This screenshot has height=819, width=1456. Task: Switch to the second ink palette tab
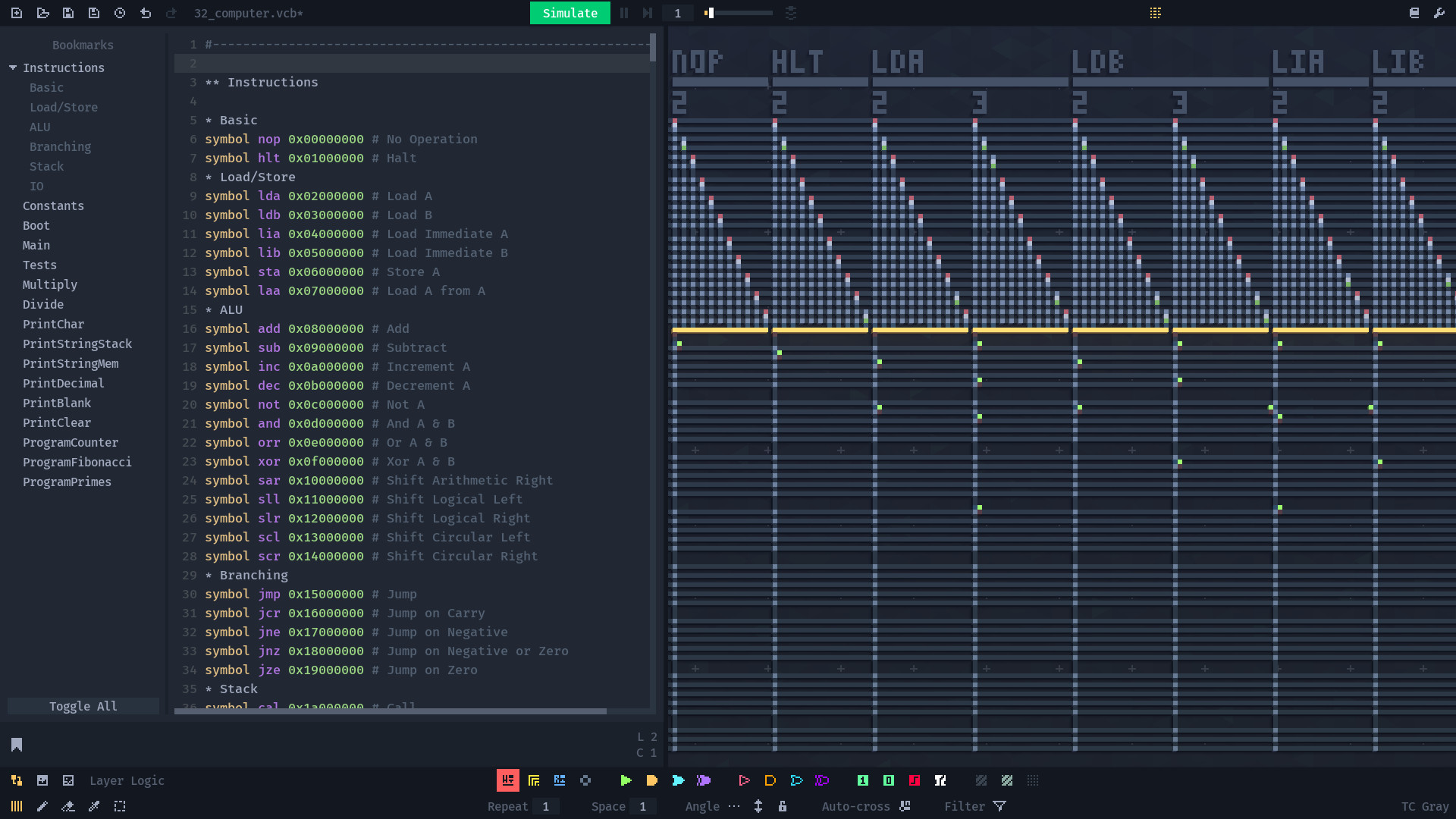click(x=534, y=780)
